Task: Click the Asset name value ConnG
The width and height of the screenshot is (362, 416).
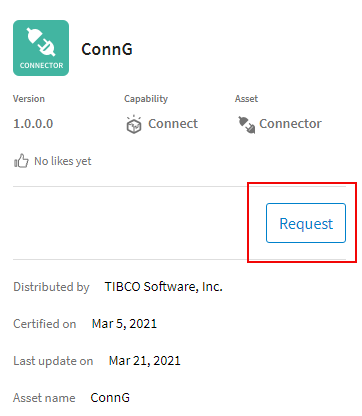Action: pos(110,398)
